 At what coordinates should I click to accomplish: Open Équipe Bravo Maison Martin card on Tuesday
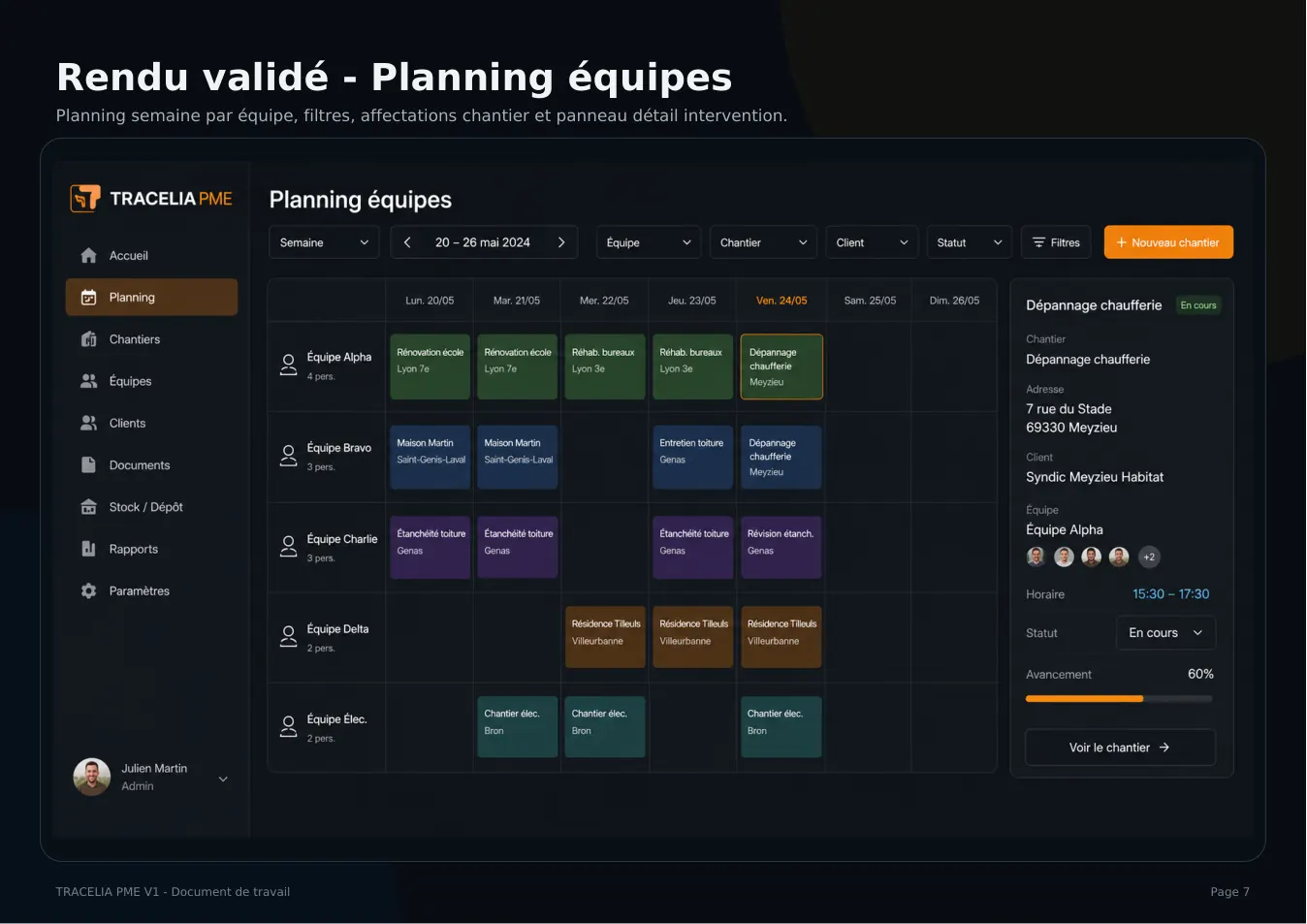click(518, 457)
